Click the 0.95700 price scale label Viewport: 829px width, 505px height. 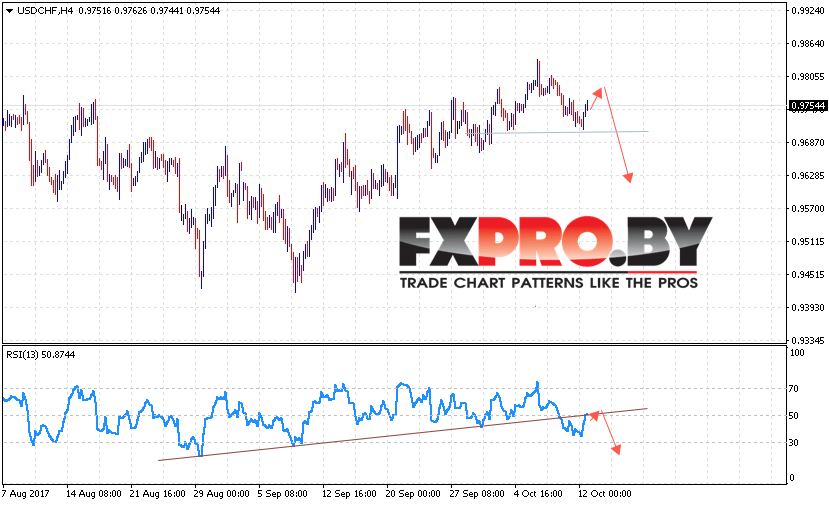pyautogui.click(x=808, y=208)
